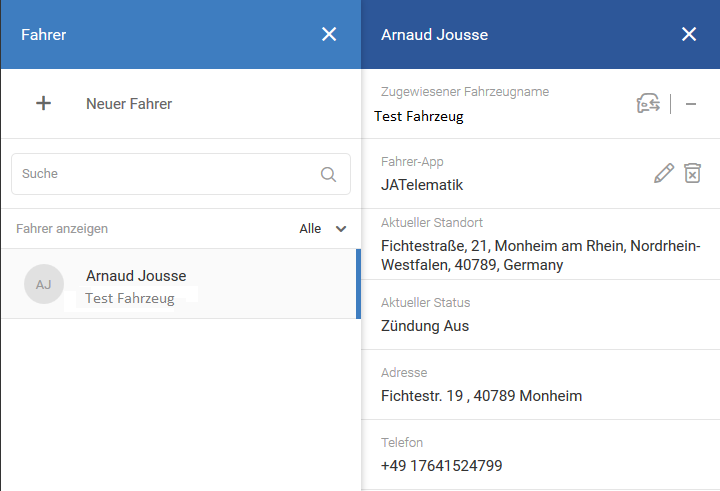Screen dimensions: 720x491
Task: Click the phone number +49 17641524799
Action: pyautogui.click(x=441, y=466)
